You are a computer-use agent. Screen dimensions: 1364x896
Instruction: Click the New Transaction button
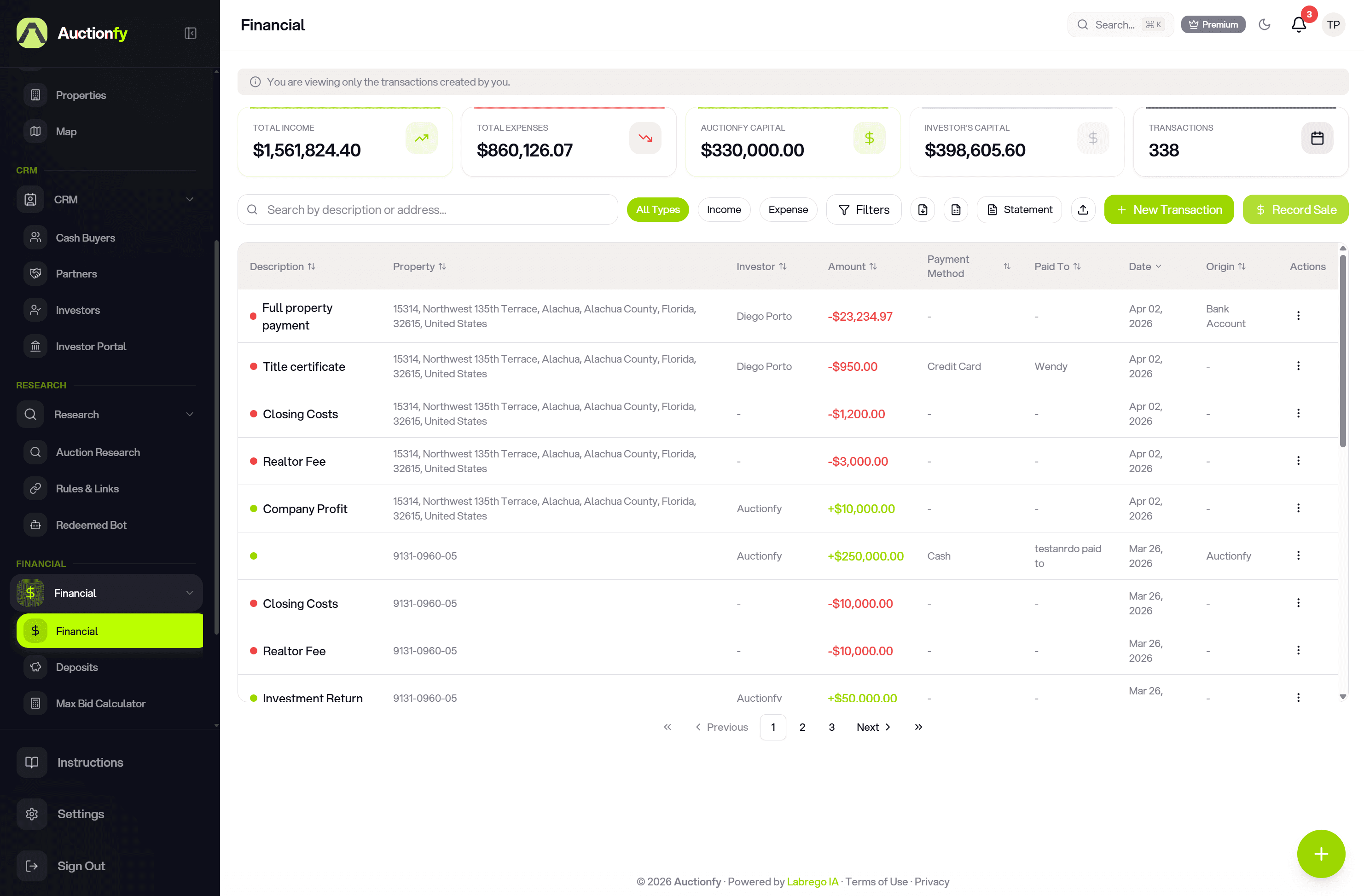coord(1168,210)
